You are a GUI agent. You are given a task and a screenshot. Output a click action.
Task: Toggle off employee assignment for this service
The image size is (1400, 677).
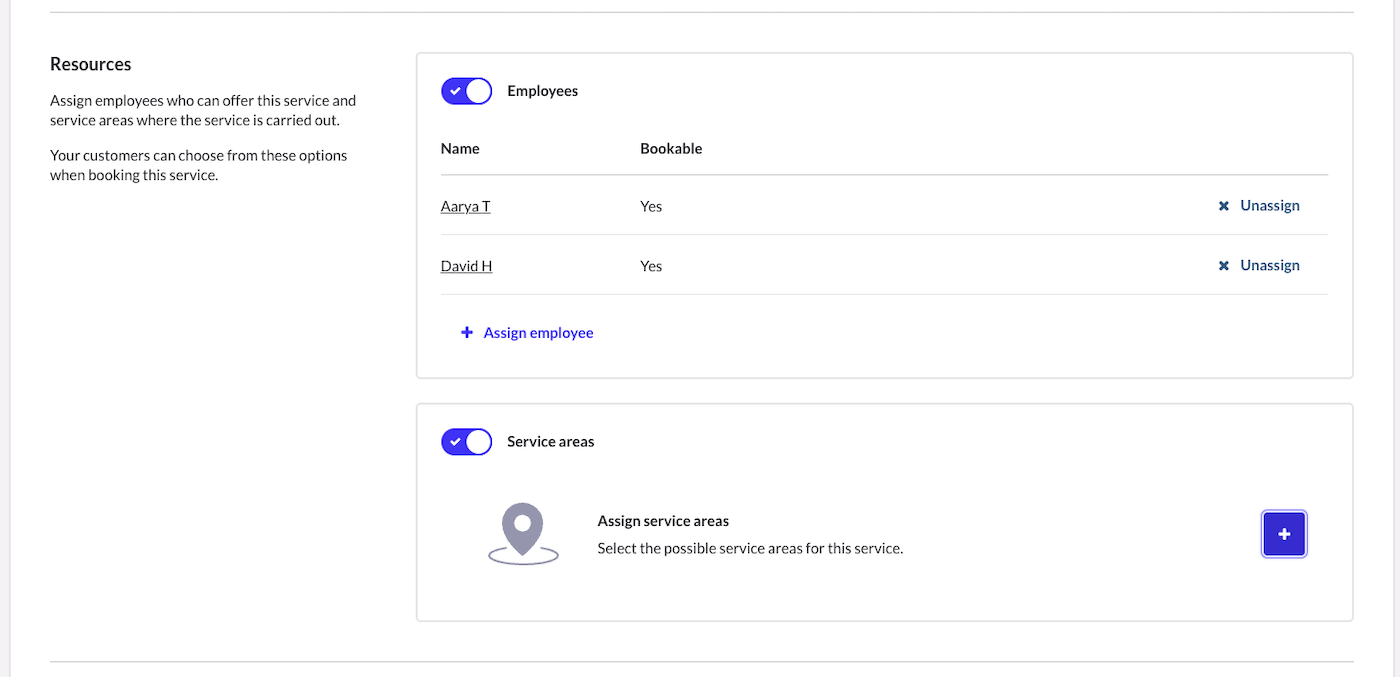pos(466,90)
